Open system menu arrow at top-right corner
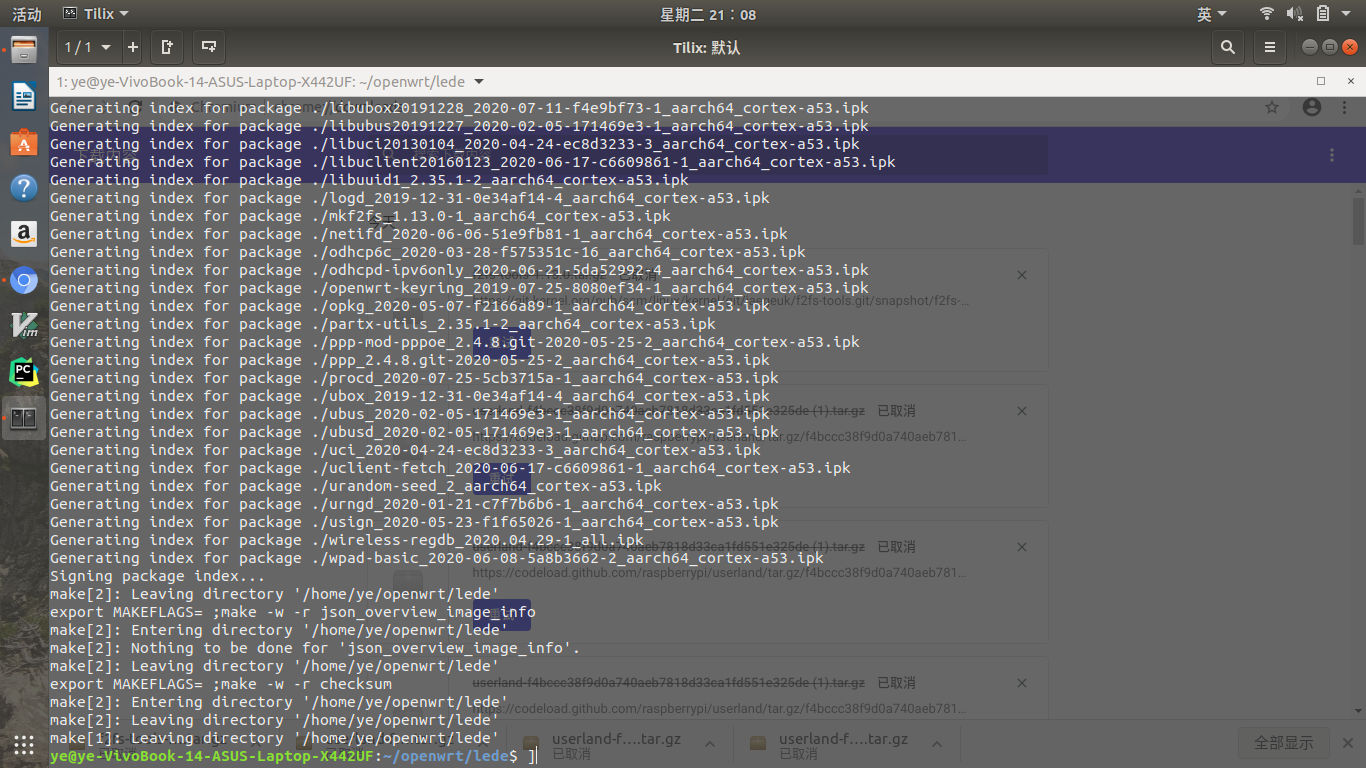The width and height of the screenshot is (1366, 768). coord(1348,14)
